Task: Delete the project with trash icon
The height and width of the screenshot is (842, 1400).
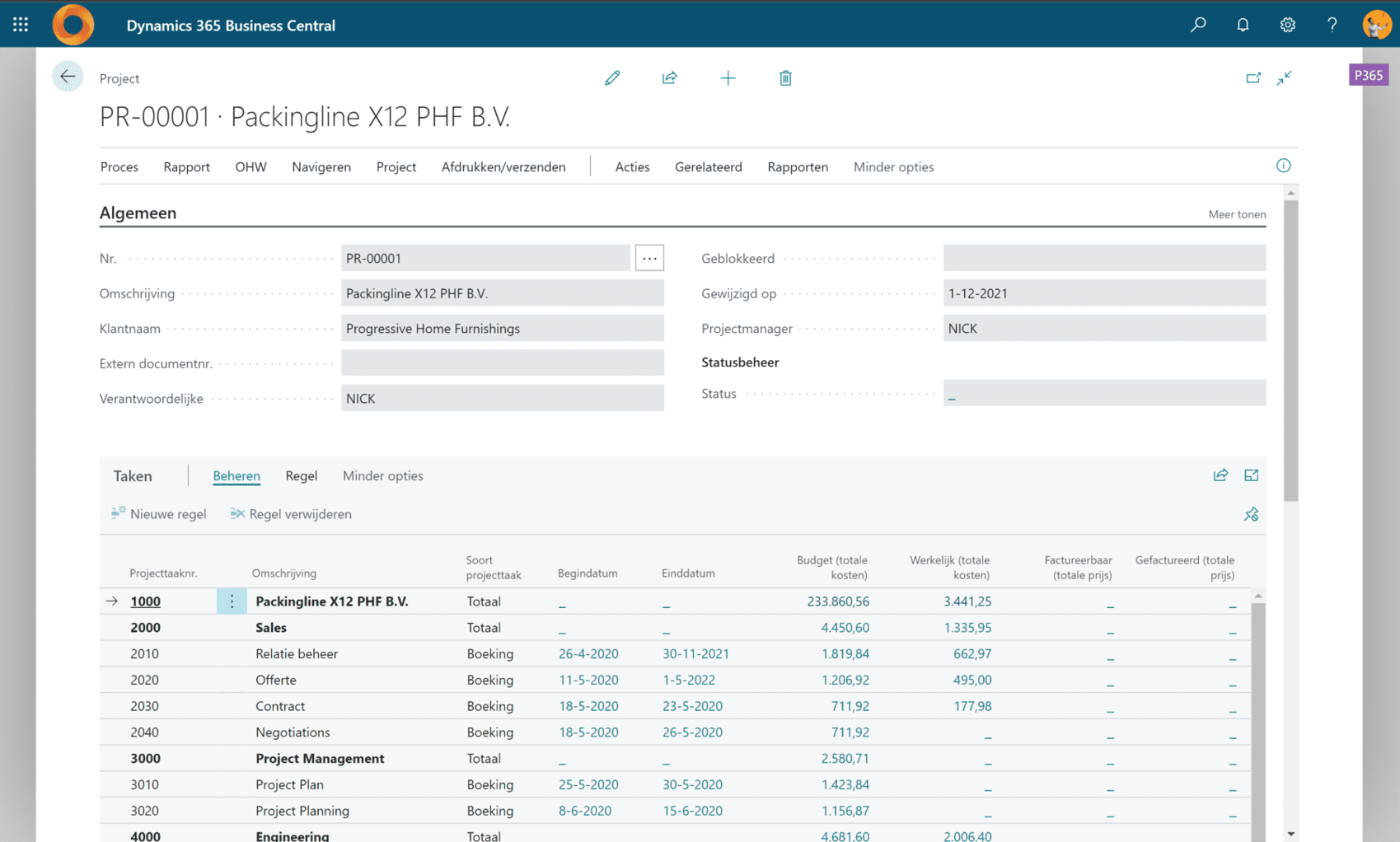Action: pyautogui.click(x=785, y=78)
